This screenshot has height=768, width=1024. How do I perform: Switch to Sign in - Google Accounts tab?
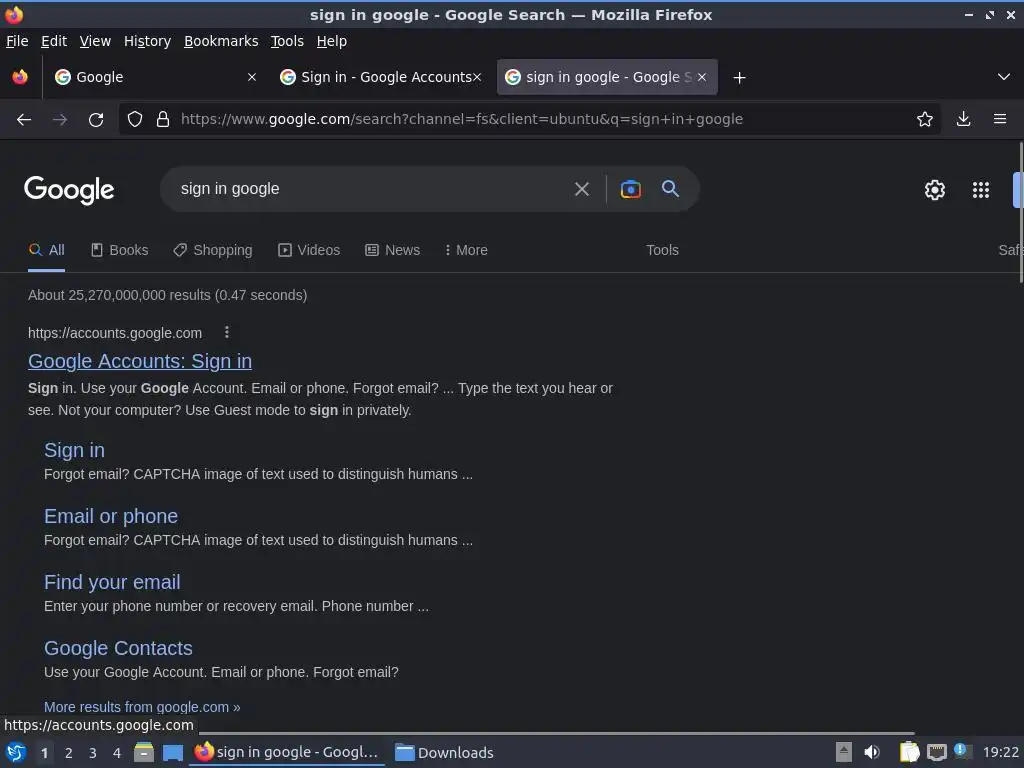click(x=380, y=77)
